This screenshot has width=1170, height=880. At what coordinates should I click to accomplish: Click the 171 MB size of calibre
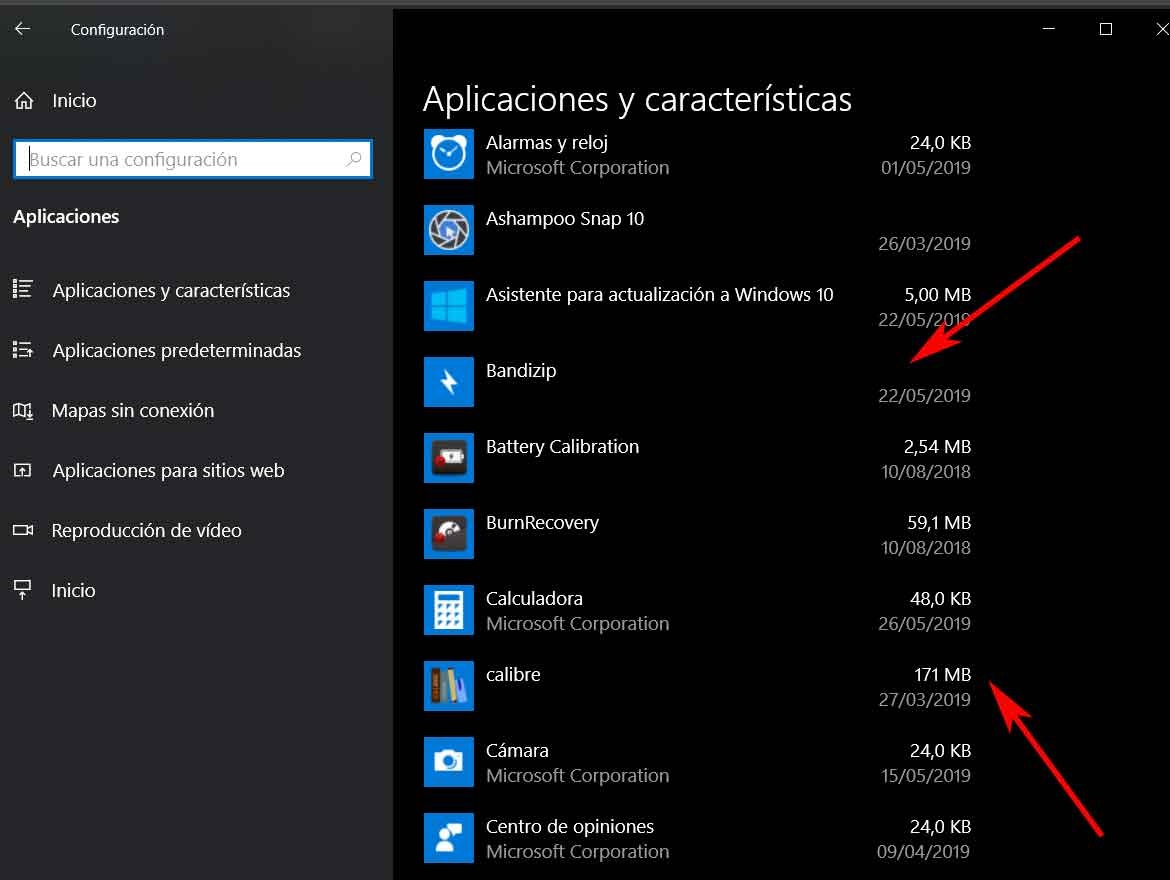point(942,675)
